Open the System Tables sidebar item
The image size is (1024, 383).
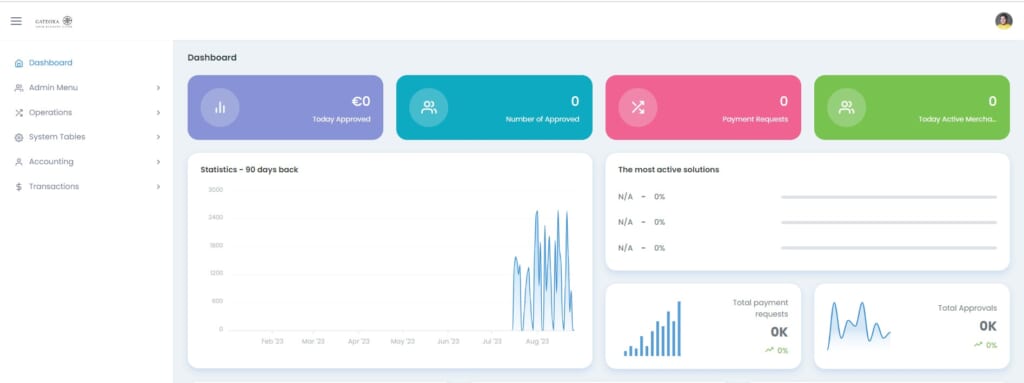(x=87, y=137)
